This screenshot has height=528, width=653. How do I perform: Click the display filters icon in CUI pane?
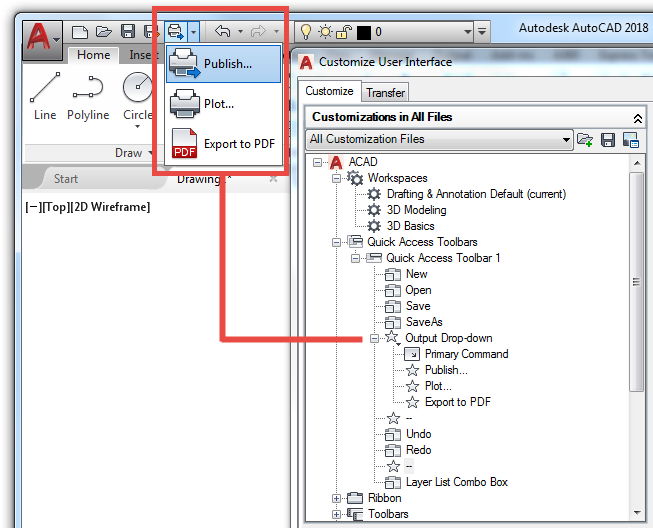click(x=631, y=140)
